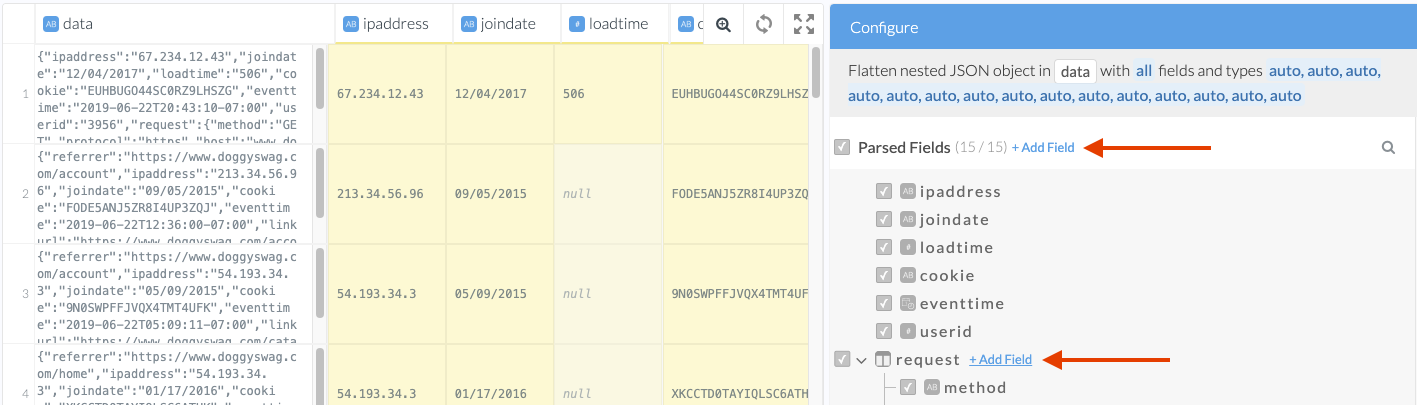Click the search icon in Parsed Fields
Screen dimensions: 1417x405
[1388, 148]
